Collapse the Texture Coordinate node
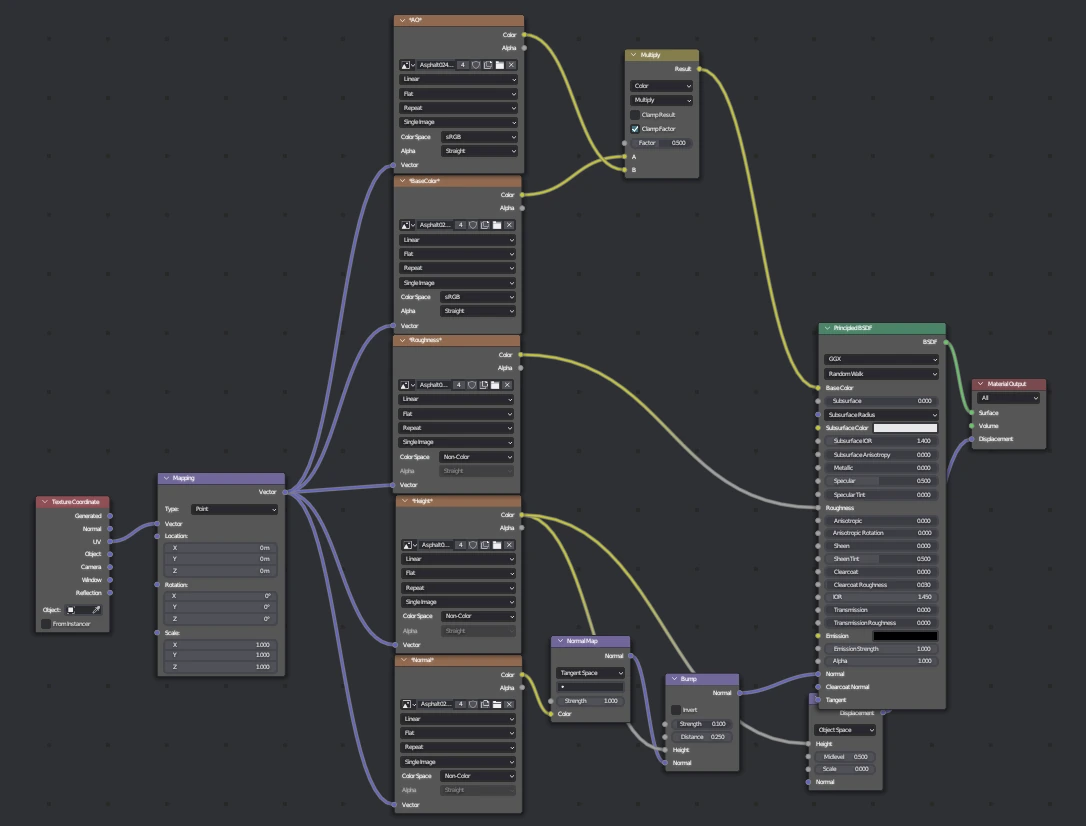 tap(45, 502)
